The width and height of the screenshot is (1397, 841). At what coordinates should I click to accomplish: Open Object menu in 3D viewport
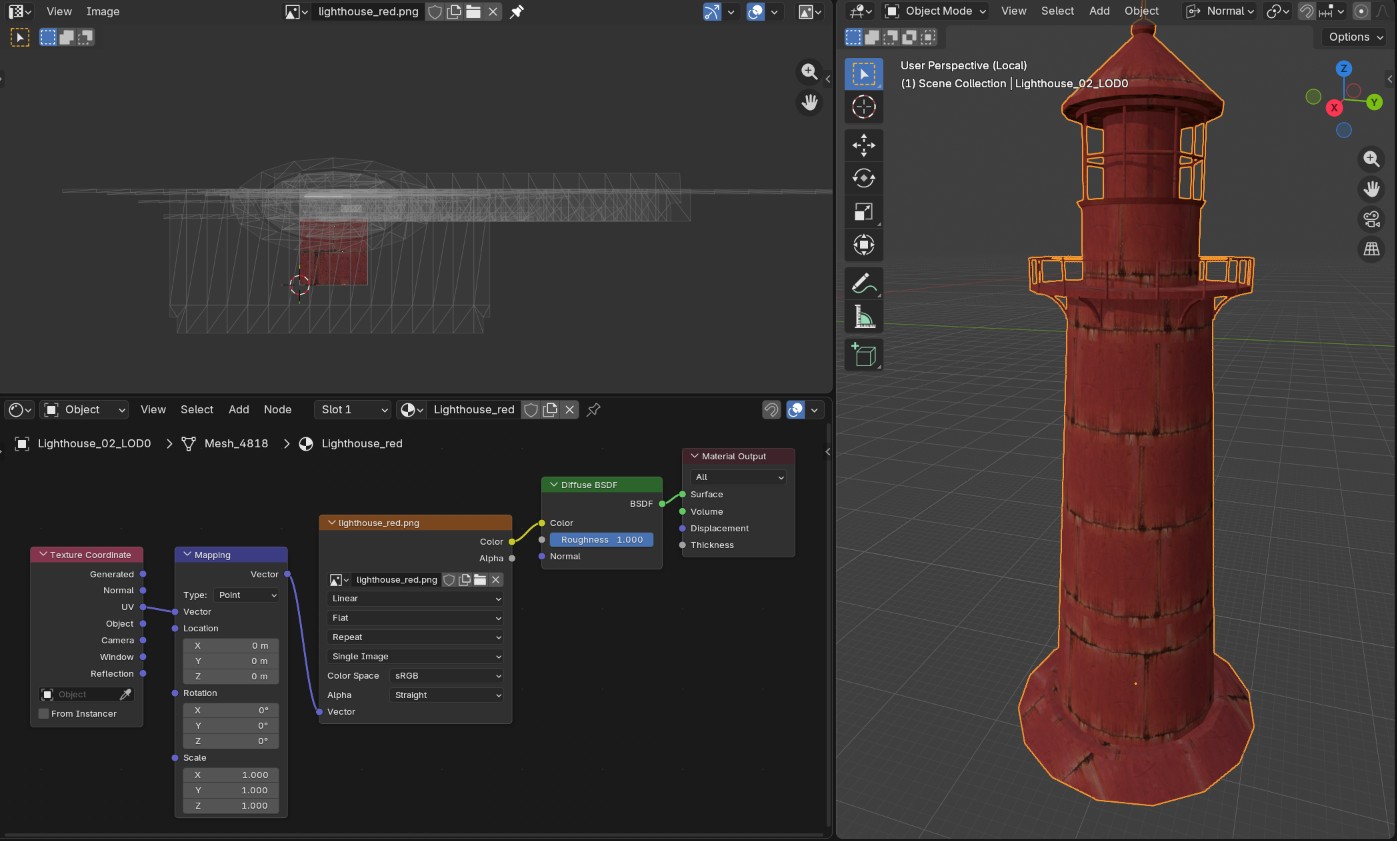pyautogui.click(x=1141, y=11)
